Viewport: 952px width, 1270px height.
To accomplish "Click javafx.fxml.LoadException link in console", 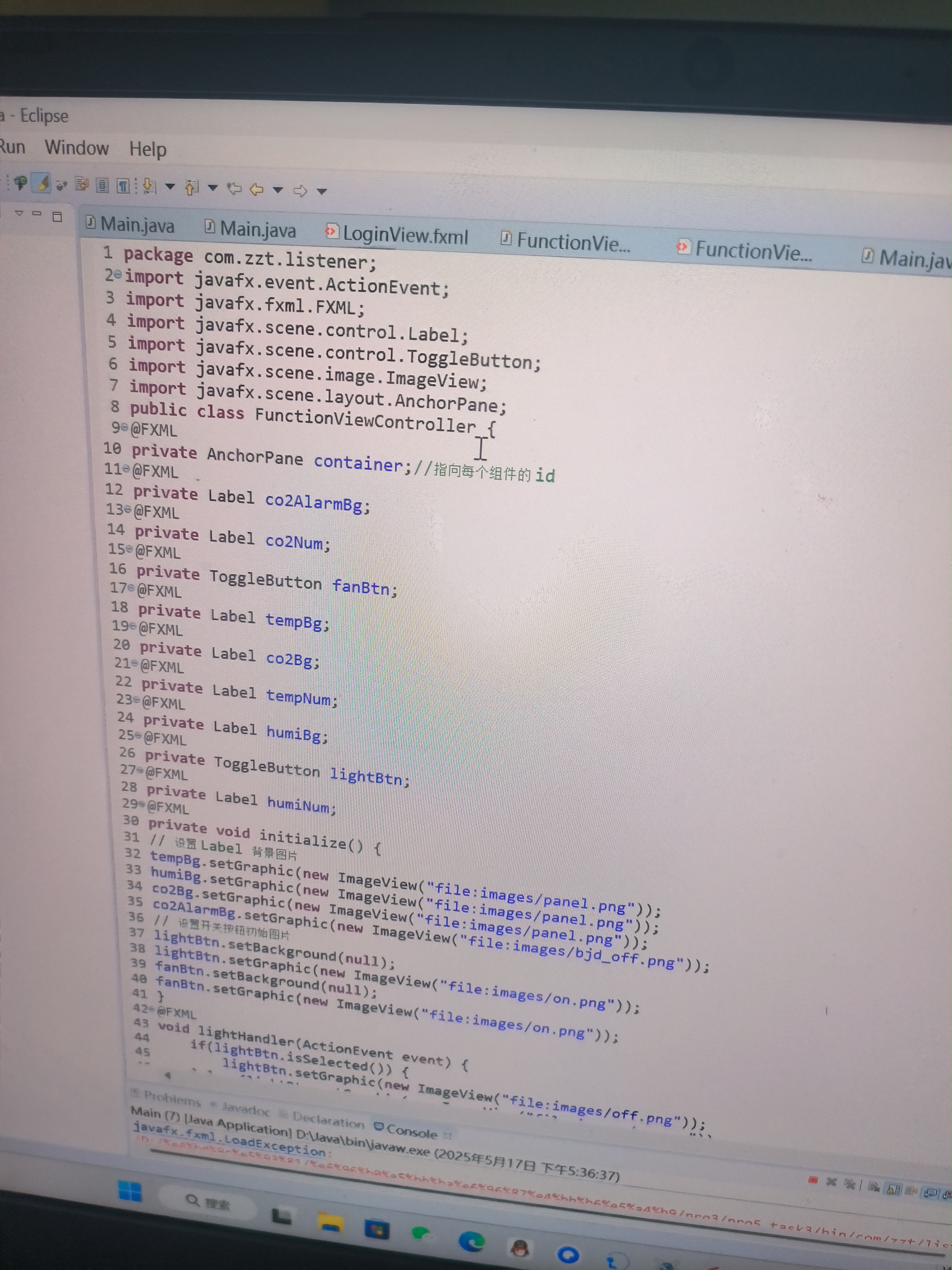I will click(229, 1140).
